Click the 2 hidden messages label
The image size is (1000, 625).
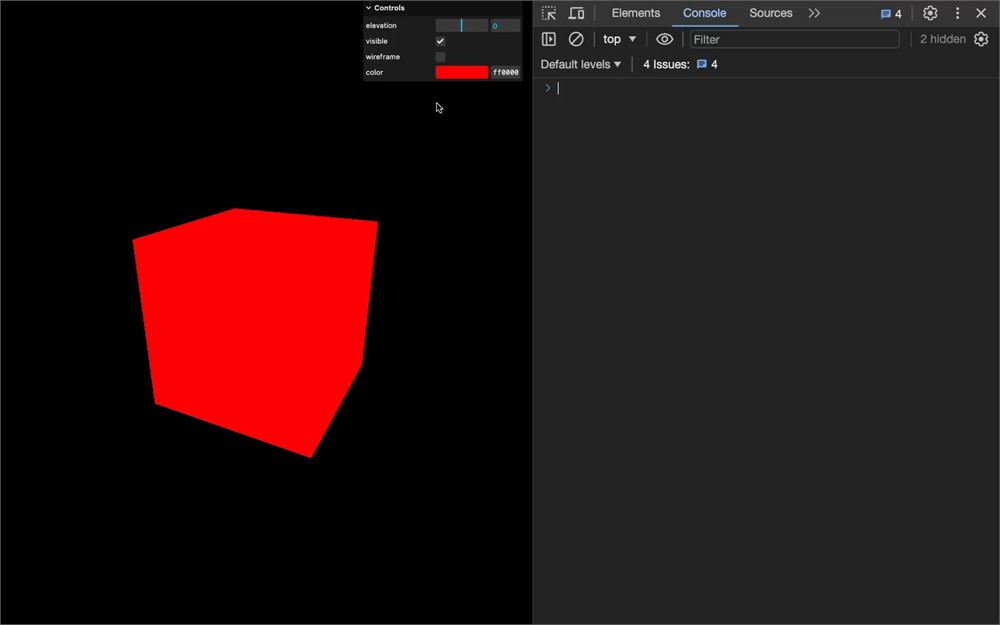click(x=943, y=39)
